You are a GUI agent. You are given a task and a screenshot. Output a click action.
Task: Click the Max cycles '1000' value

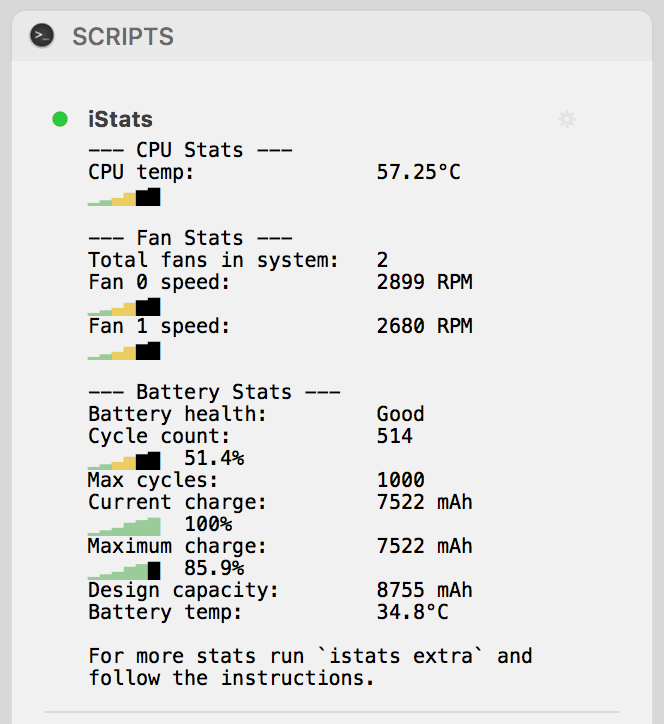[x=400, y=480]
